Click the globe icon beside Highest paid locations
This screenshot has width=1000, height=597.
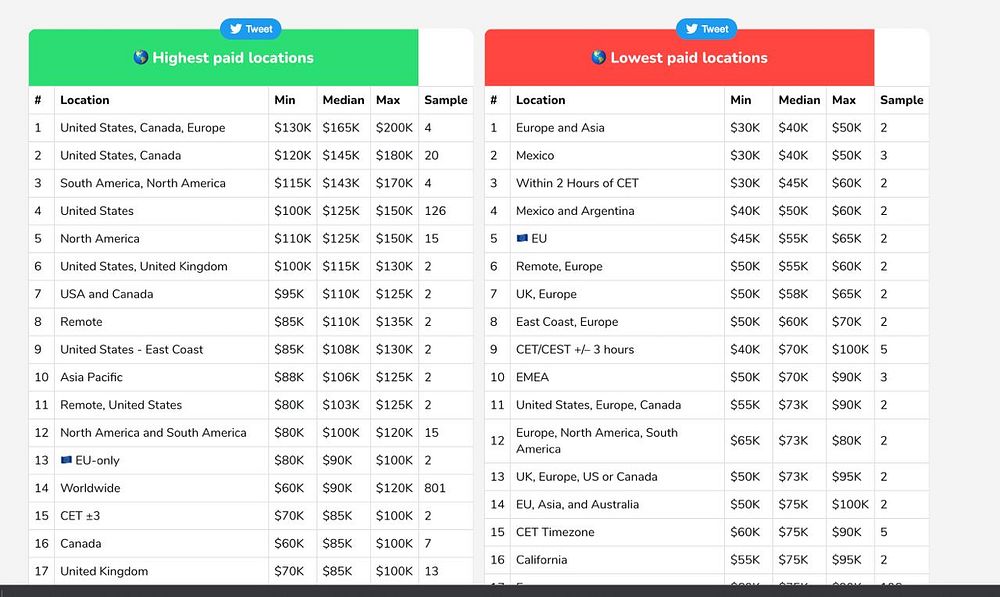click(141, 57)
